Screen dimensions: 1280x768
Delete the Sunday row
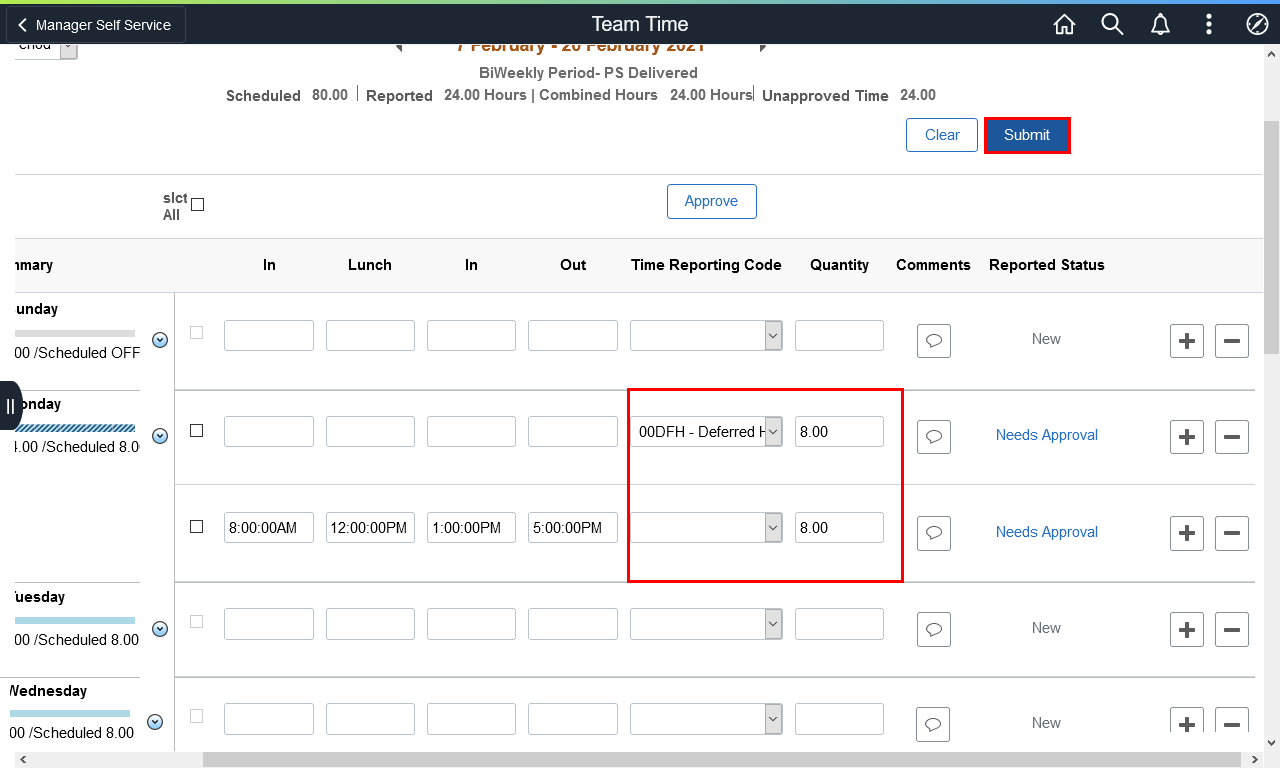click(x=1232, y=341)
